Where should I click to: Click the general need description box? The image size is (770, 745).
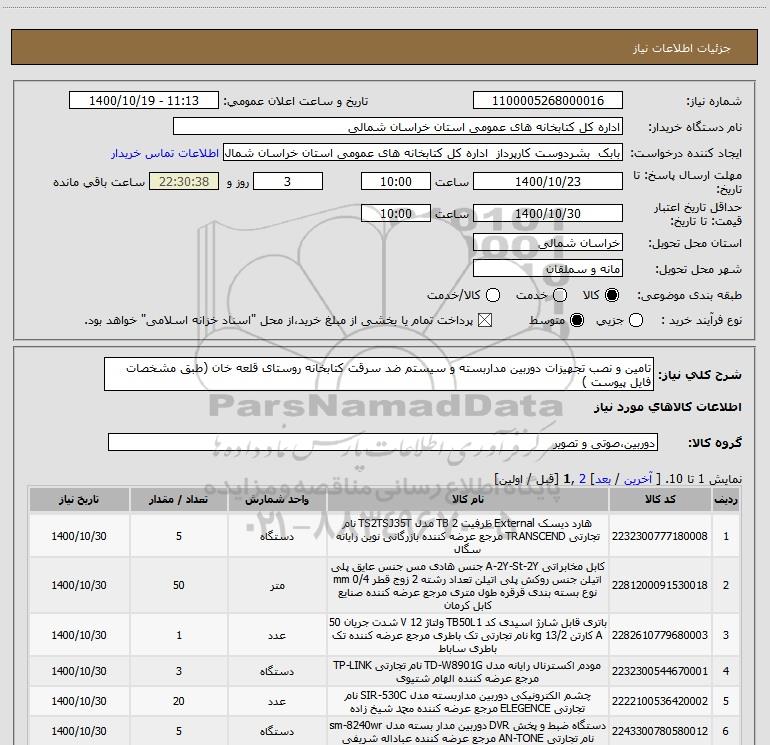[x=379, y=374]
